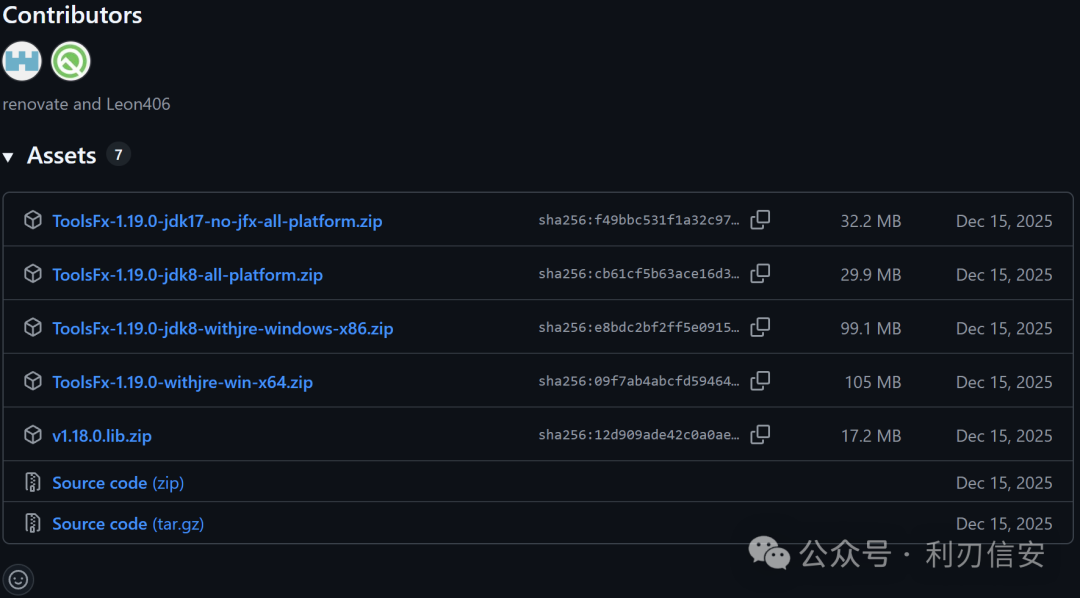Collapse the Assets section
1080x598 pixels.
point(9,157)
